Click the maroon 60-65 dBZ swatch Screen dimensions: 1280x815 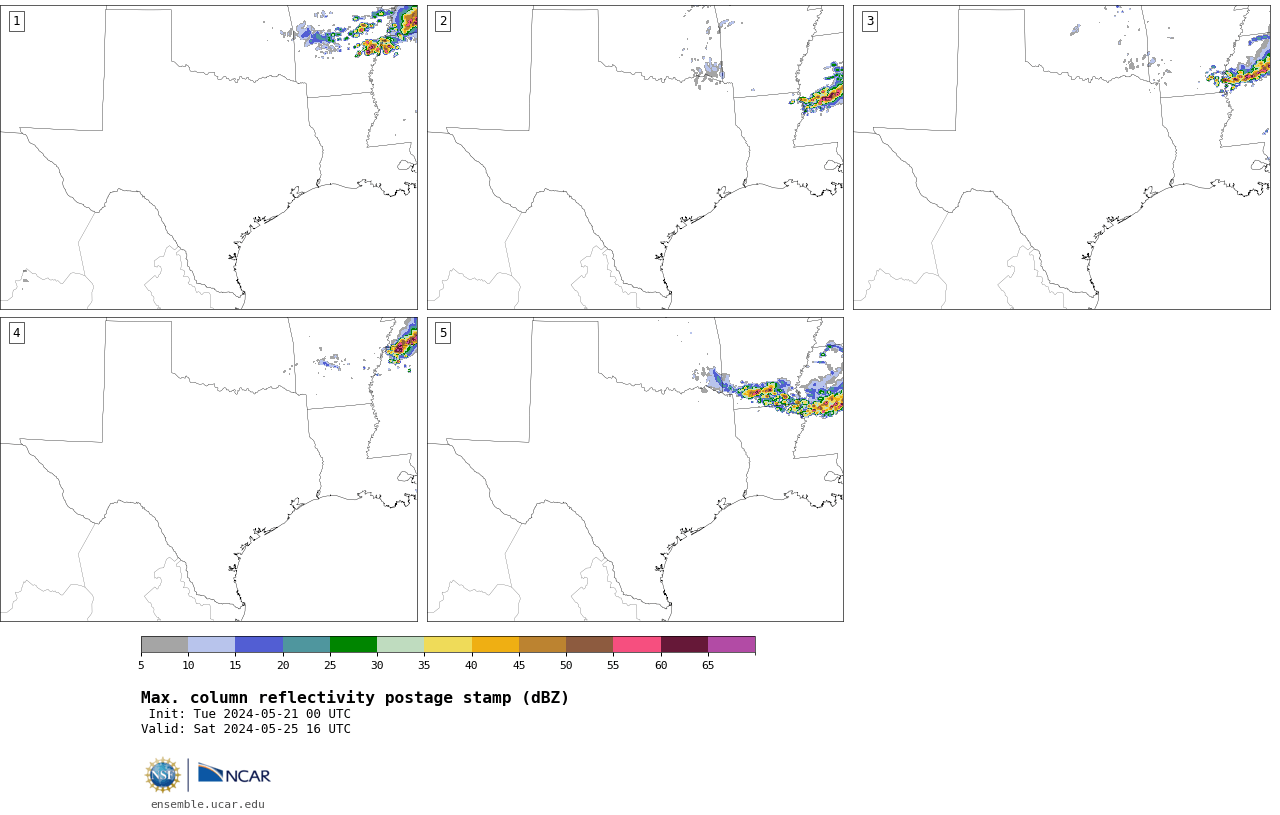[684, 644]
